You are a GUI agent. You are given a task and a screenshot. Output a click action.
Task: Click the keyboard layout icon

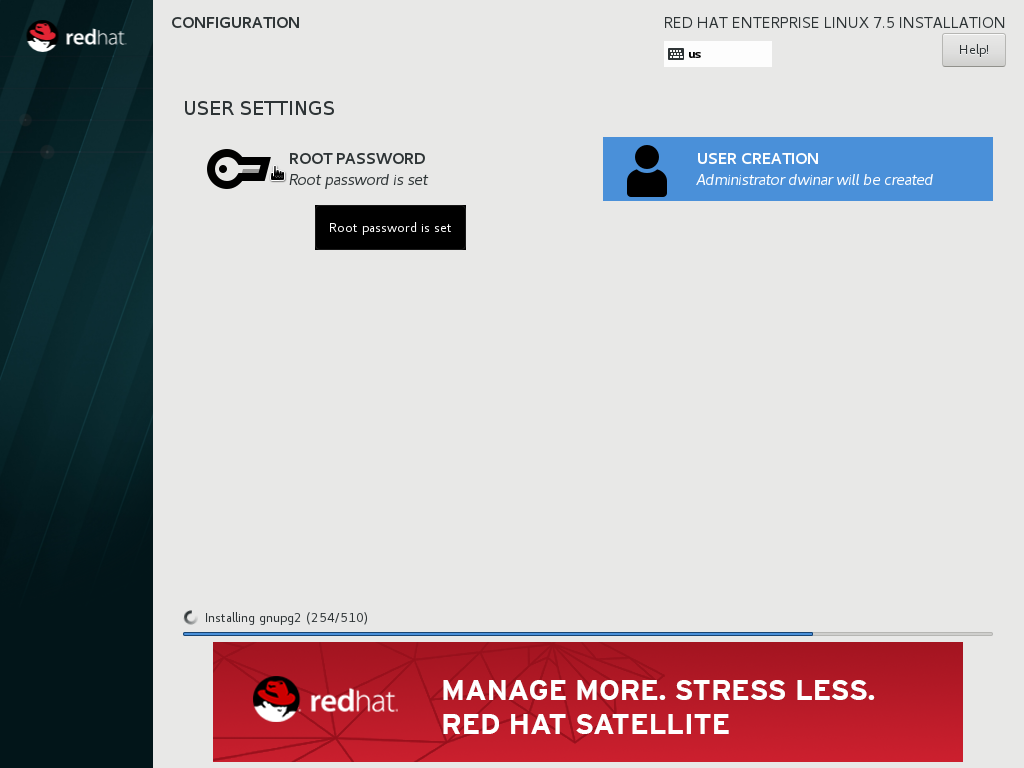click(x=676, y=54)
